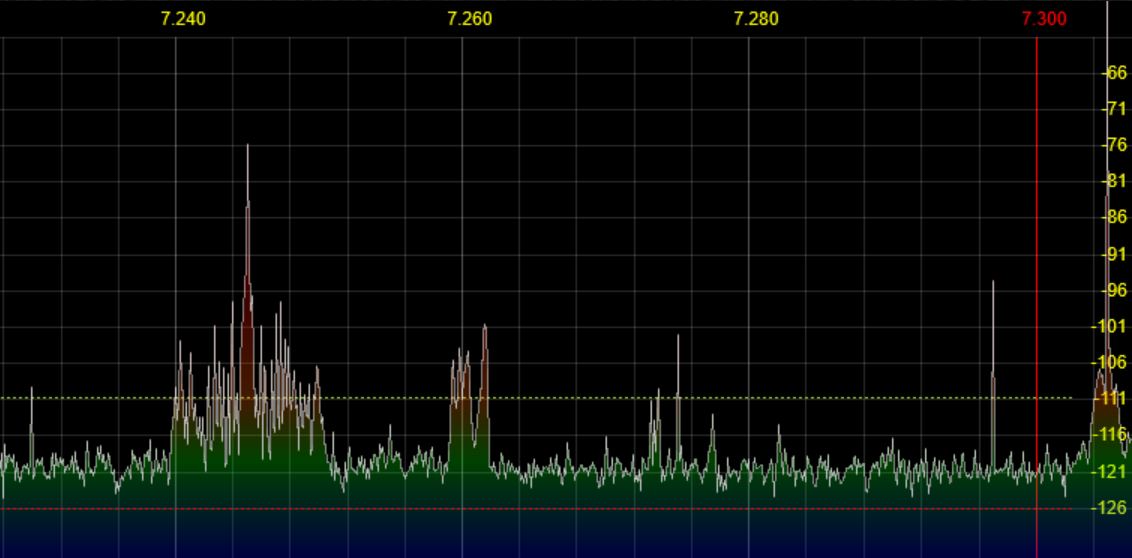1132x558 pixels.
Task: Click the -76 dB scale label
Action: click(1114, 145)
